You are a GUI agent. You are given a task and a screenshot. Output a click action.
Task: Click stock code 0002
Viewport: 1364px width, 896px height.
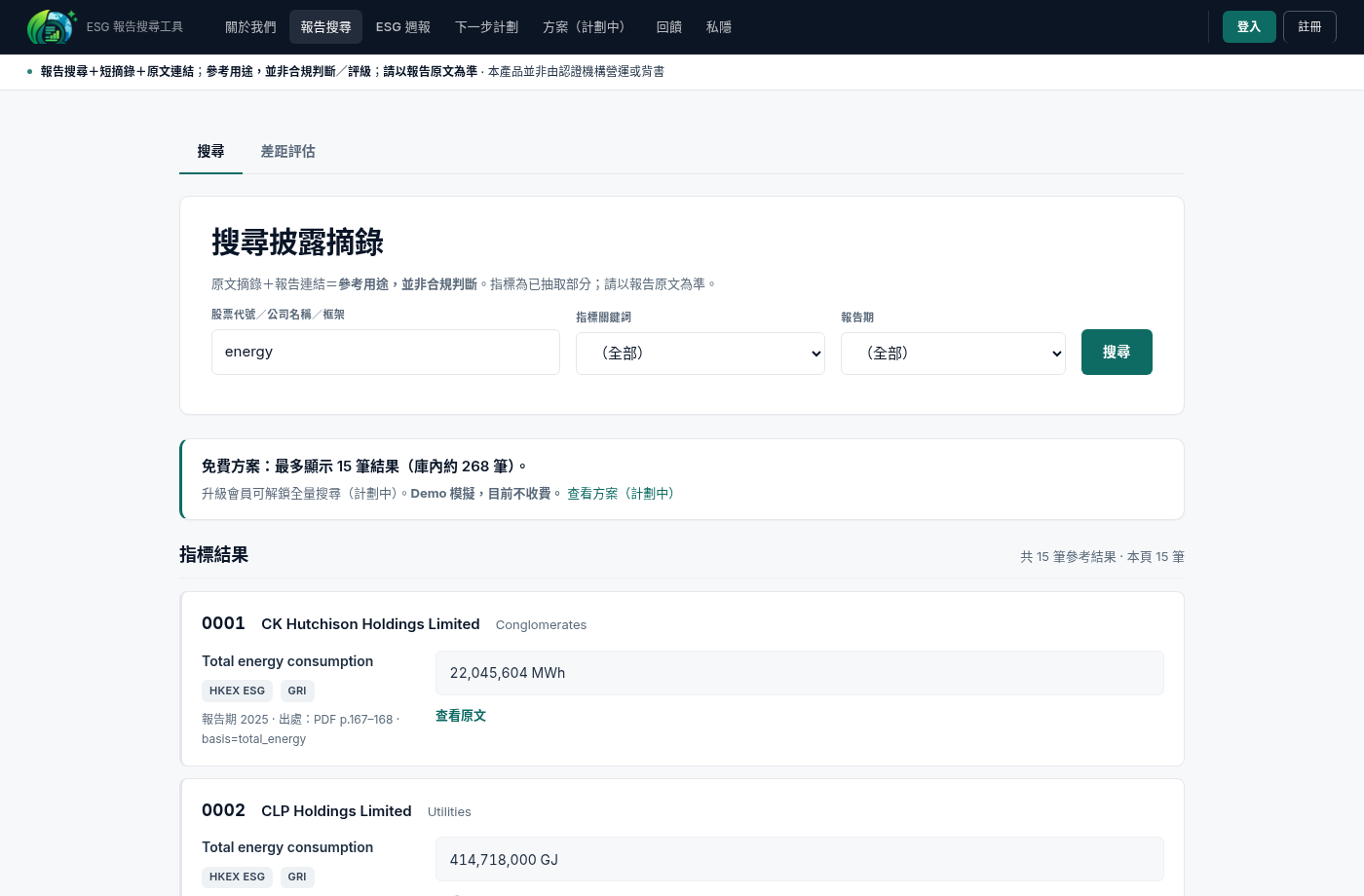(223, 810)
